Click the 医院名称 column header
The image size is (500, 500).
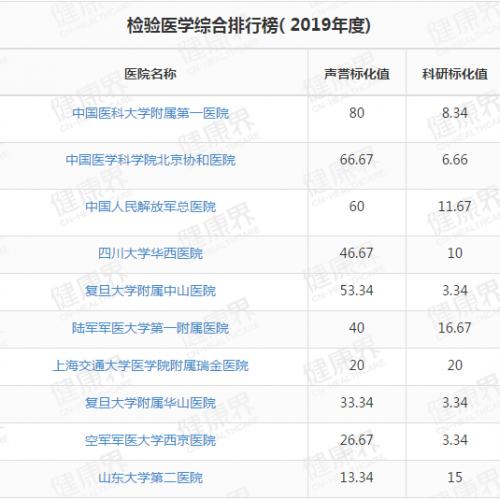151,74
